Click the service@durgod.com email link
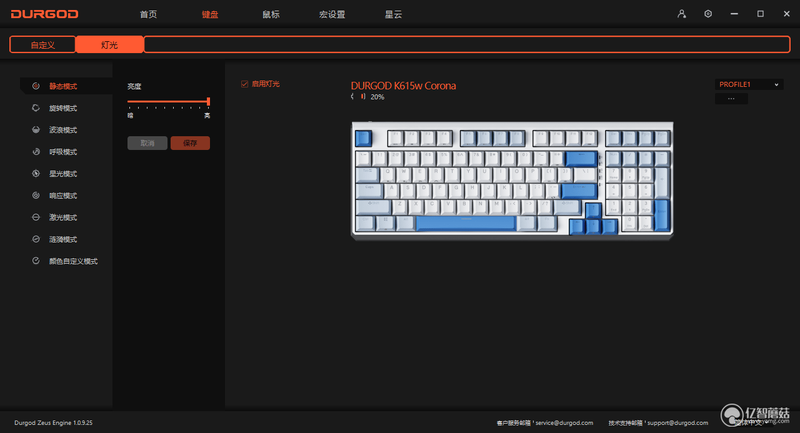Viewport: 800px width, 433px height. pyautogui.click(x=564, y=423)
